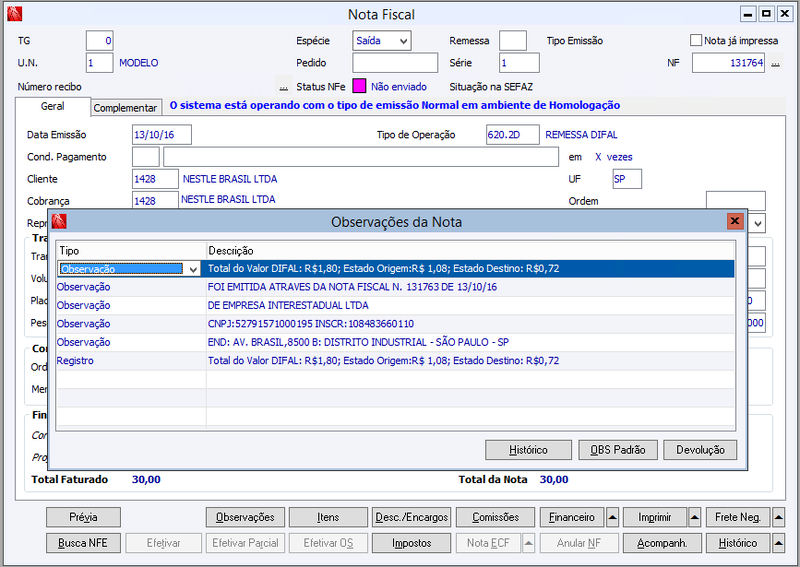Click the Devolução button

(700, 450)
